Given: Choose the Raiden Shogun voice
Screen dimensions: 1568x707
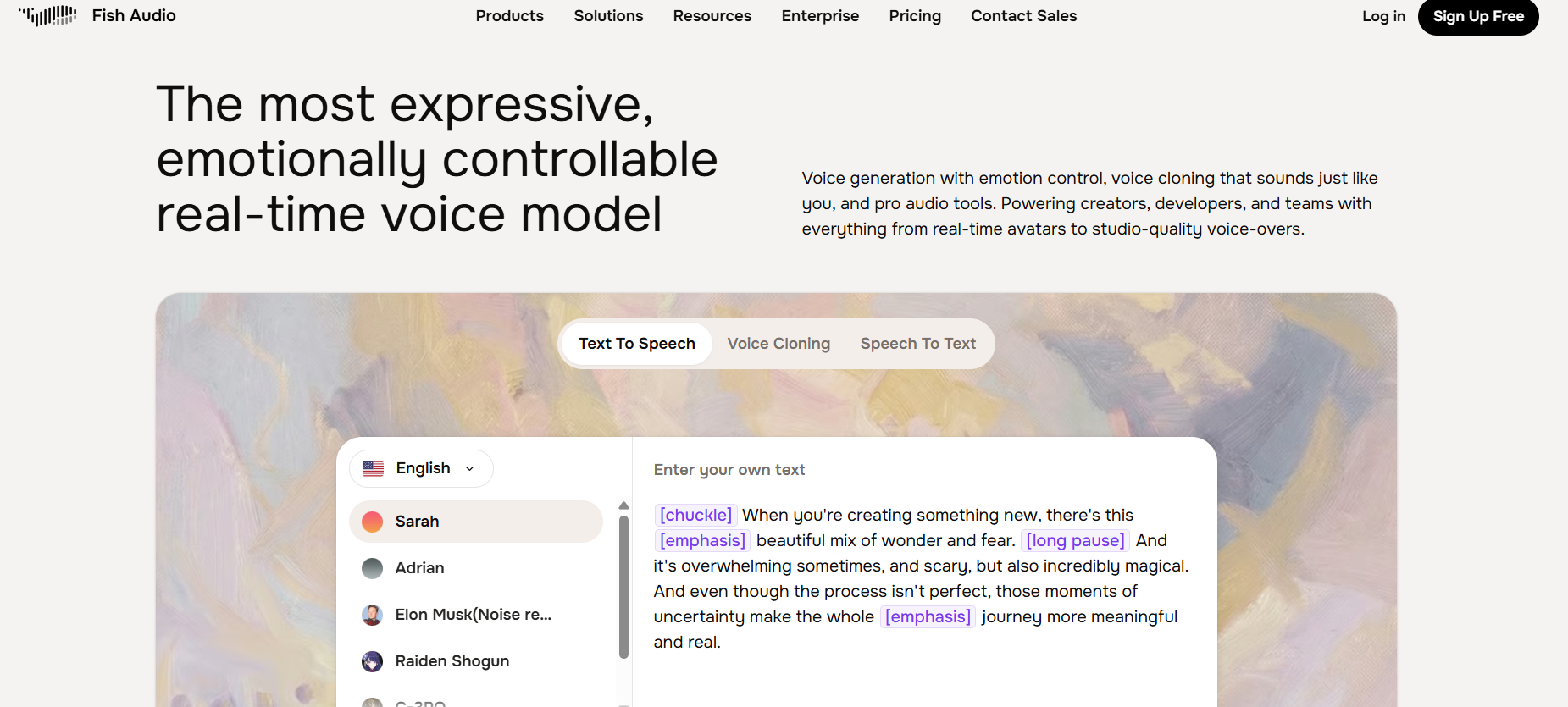Looking at the screenshot, I should 476,661.
